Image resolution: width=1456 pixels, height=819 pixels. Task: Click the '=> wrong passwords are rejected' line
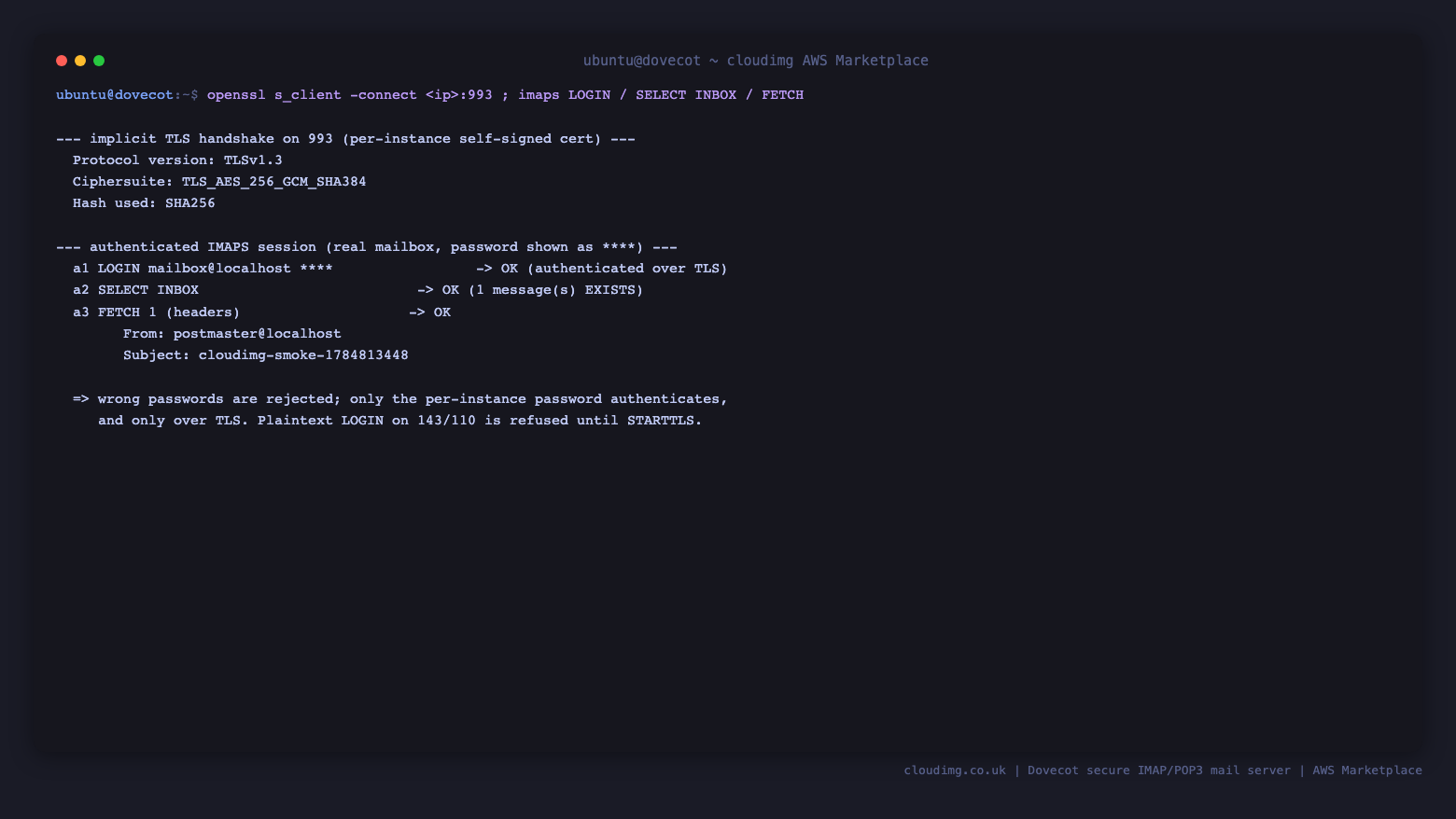point(400,399)
